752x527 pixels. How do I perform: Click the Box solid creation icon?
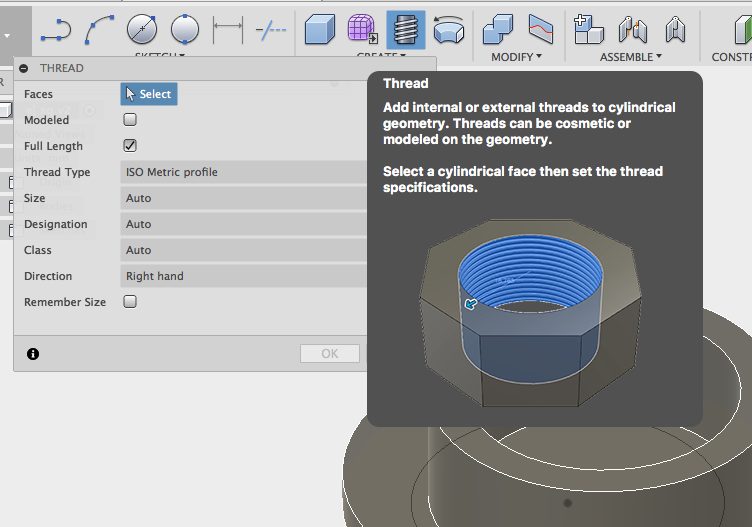(319, 31)
